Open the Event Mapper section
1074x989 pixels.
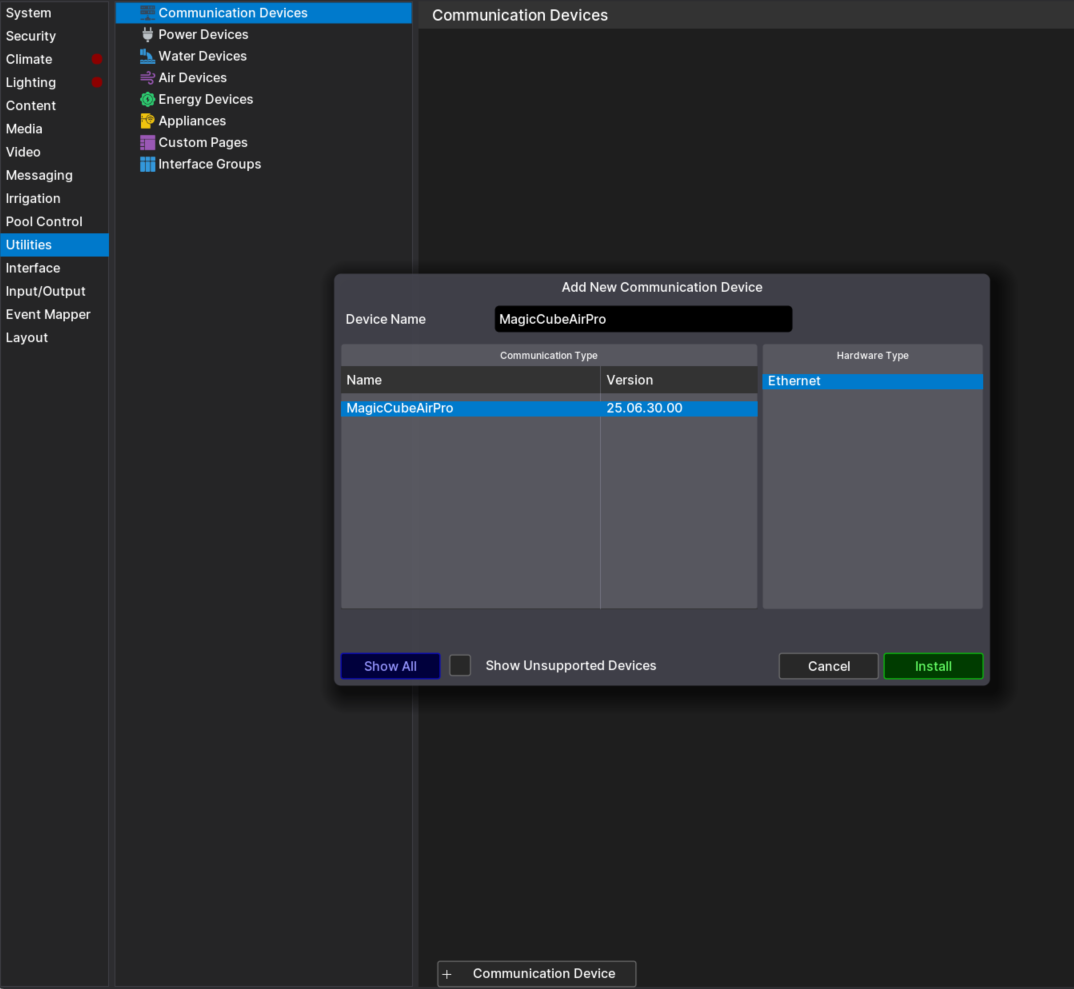(54, 314)
